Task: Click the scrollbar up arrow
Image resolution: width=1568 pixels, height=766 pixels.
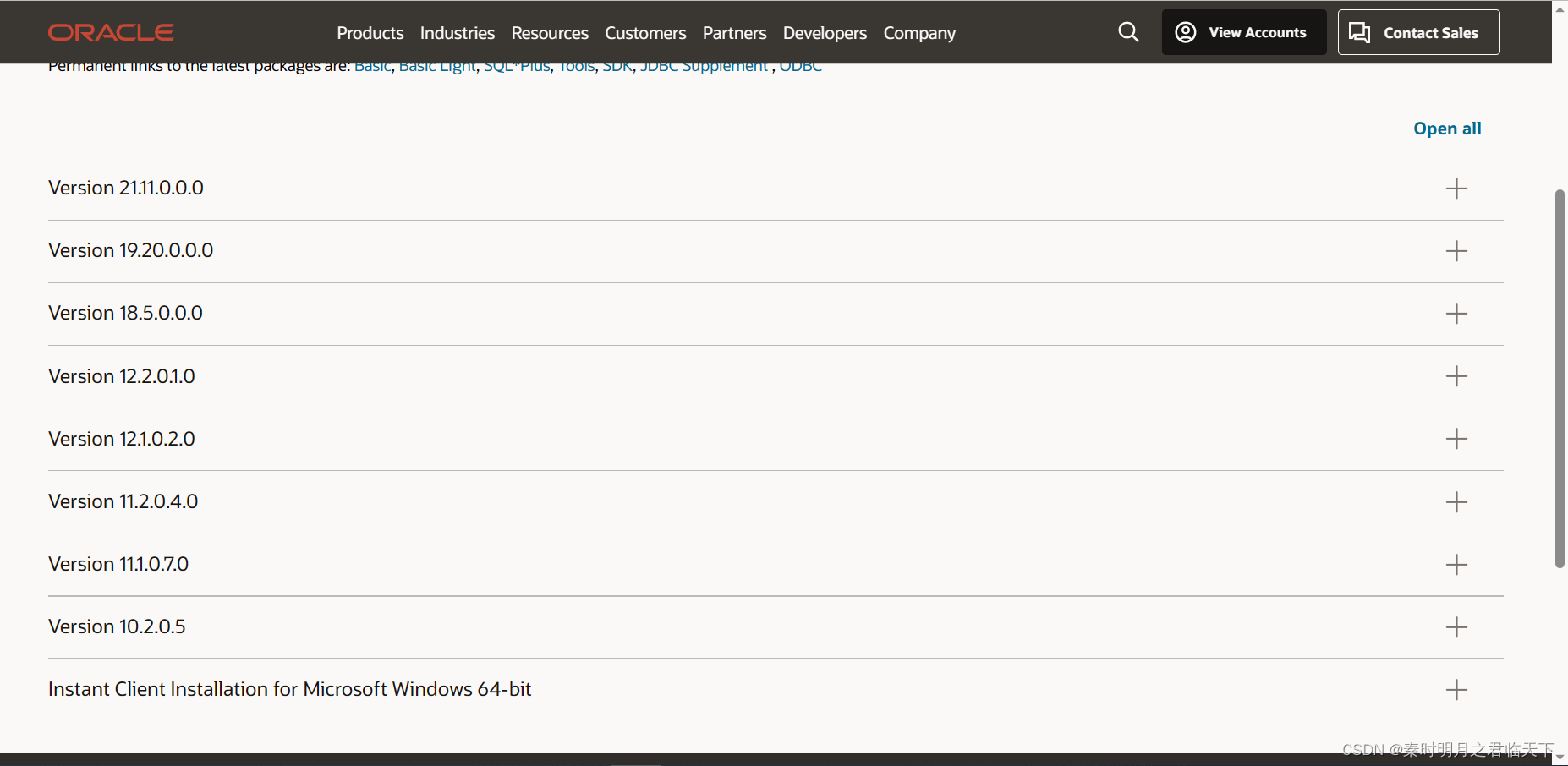Action: (x=1560, y=8)
